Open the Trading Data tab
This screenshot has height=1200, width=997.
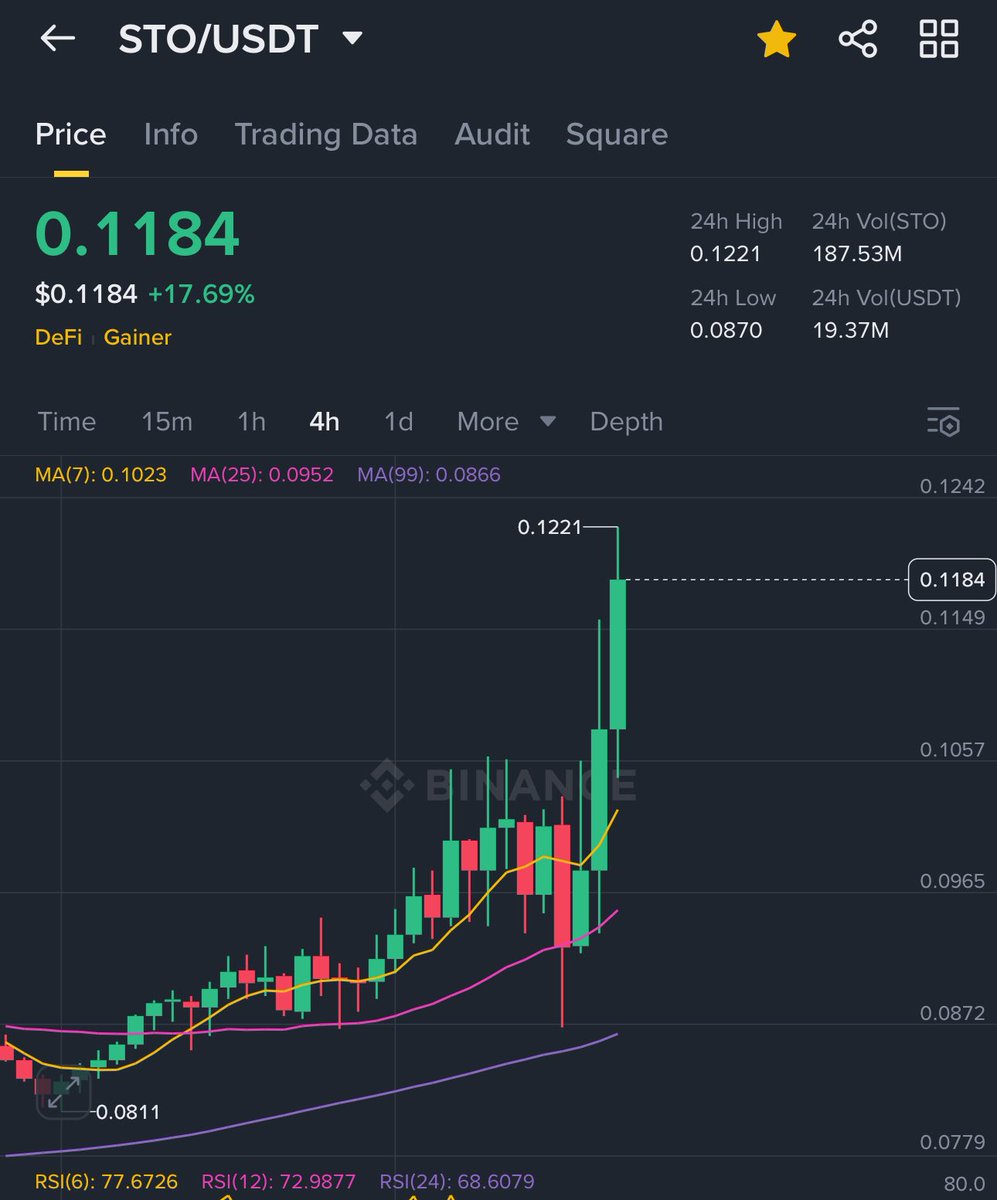[x=326, y=134]
